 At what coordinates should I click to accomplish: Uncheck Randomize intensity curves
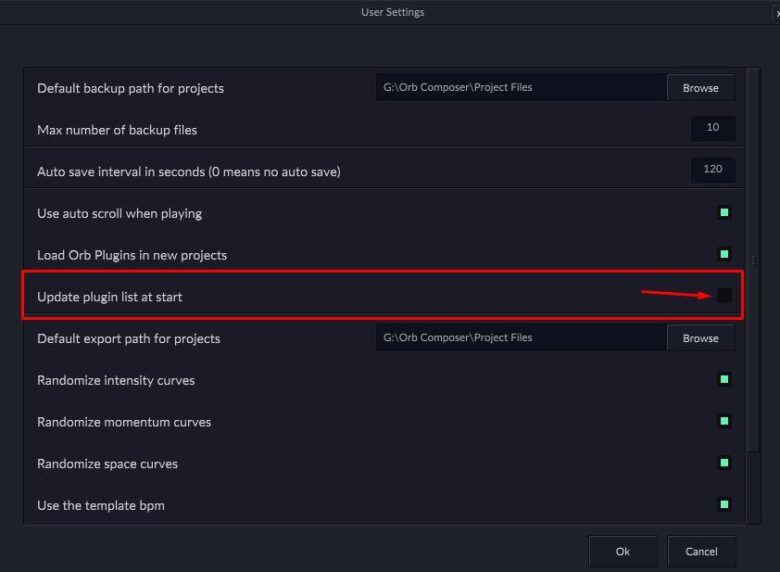click(x=724, y=380)
